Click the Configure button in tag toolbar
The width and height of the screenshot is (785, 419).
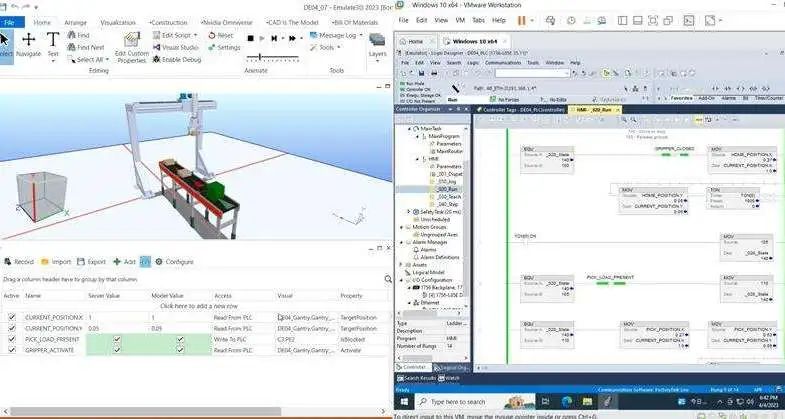coord(174,261)
